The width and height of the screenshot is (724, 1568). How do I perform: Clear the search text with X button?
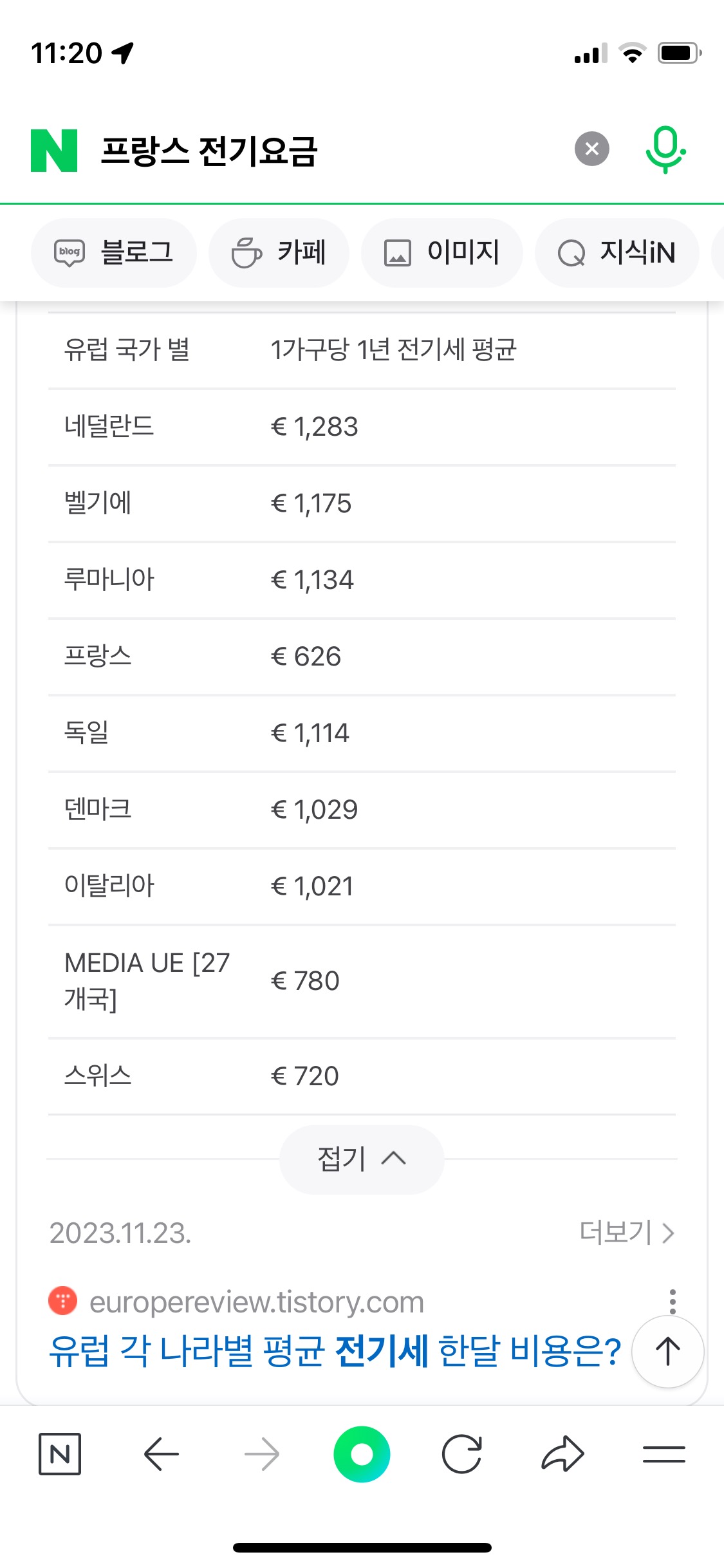pyautogui.click(x=591, y=149)
